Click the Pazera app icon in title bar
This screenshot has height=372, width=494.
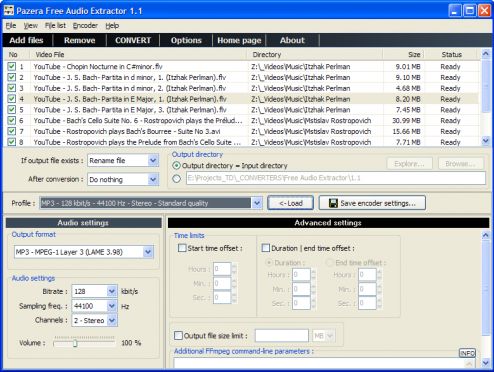[9, 11]
